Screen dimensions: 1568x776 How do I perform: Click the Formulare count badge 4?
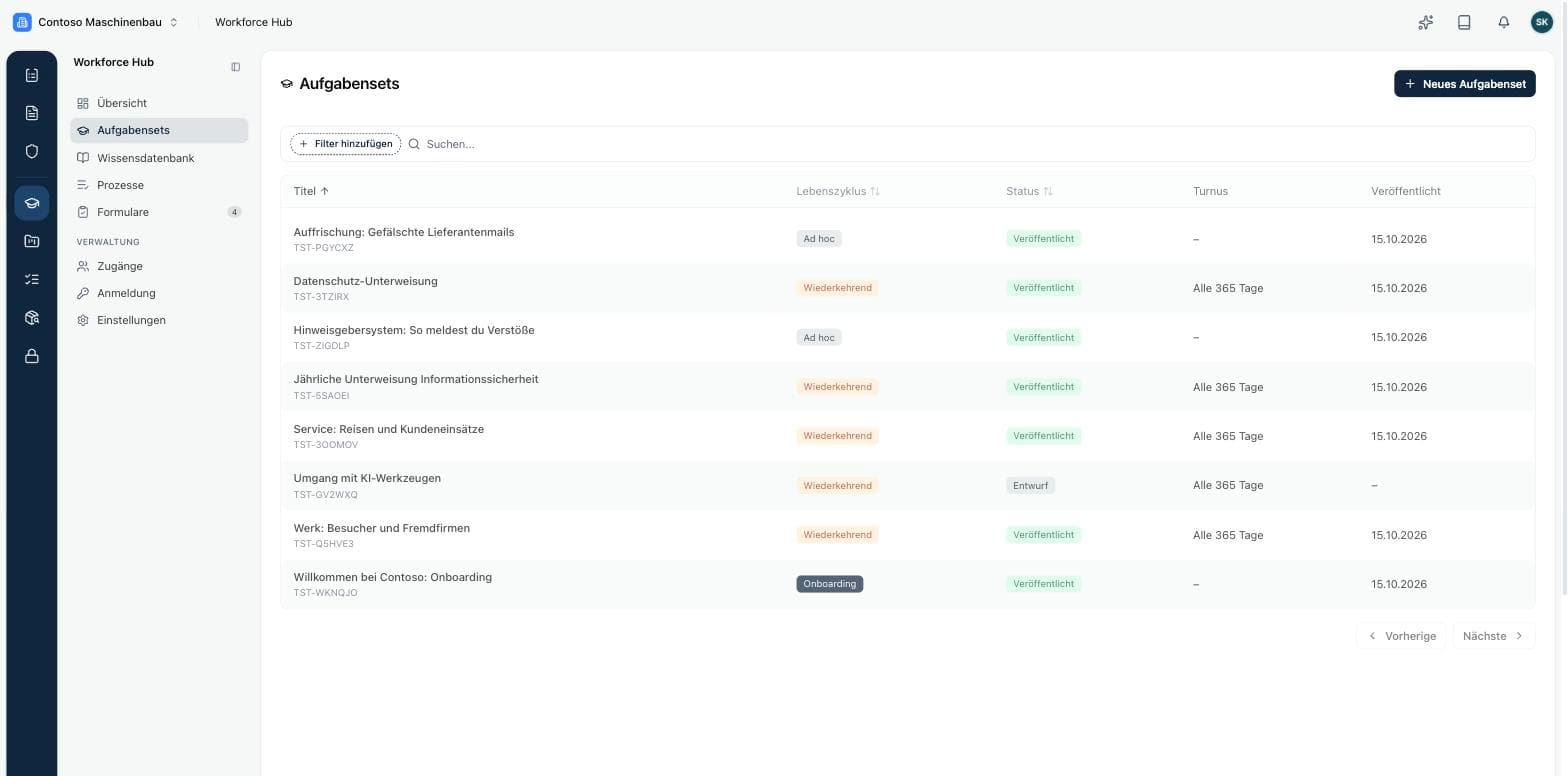234,212
